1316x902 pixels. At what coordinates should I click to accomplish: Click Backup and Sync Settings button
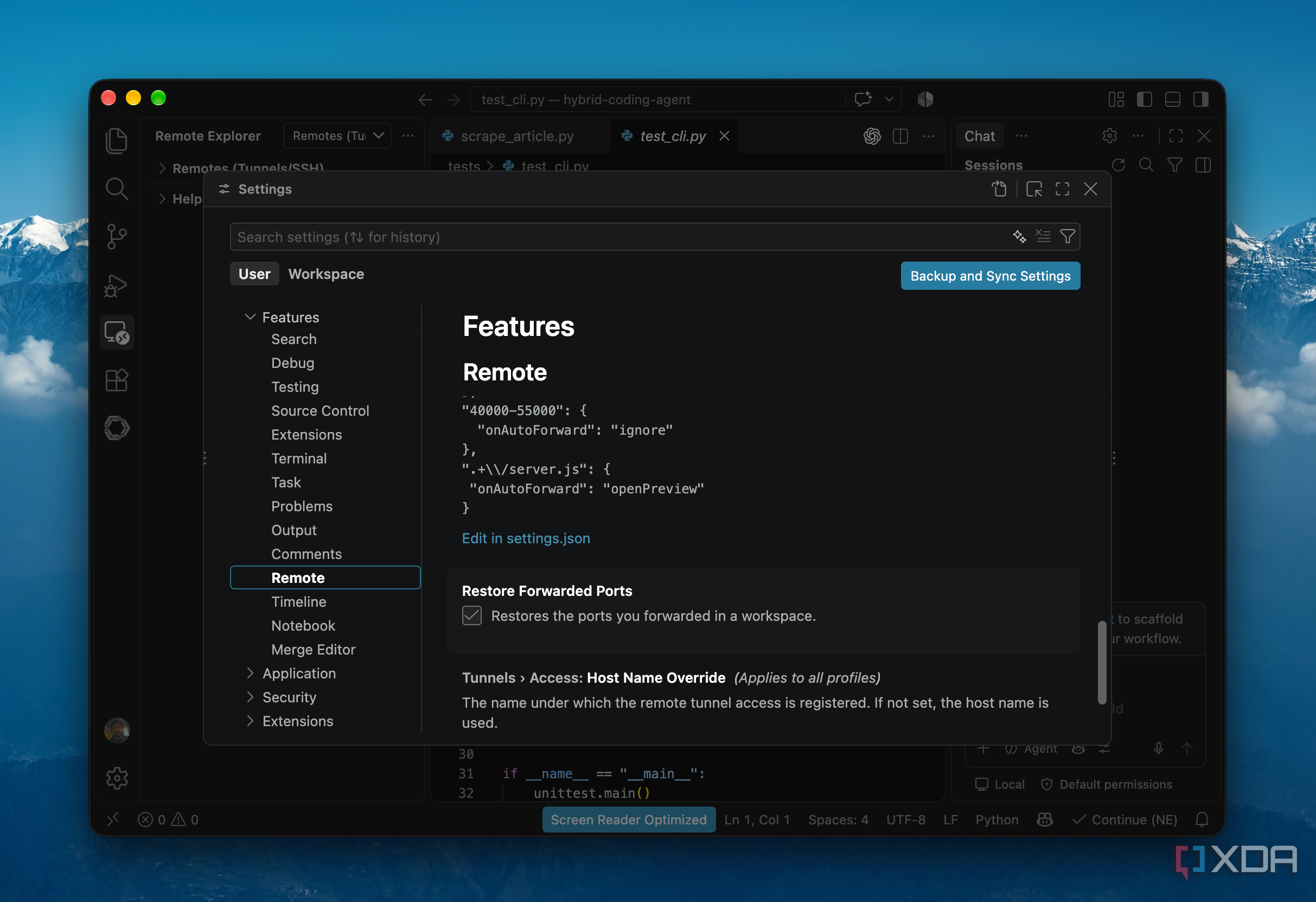(x=991, y=276)
